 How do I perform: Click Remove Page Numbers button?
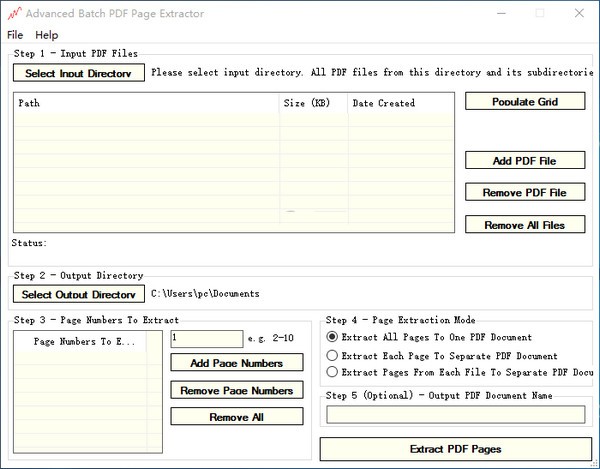pos(236,390)
